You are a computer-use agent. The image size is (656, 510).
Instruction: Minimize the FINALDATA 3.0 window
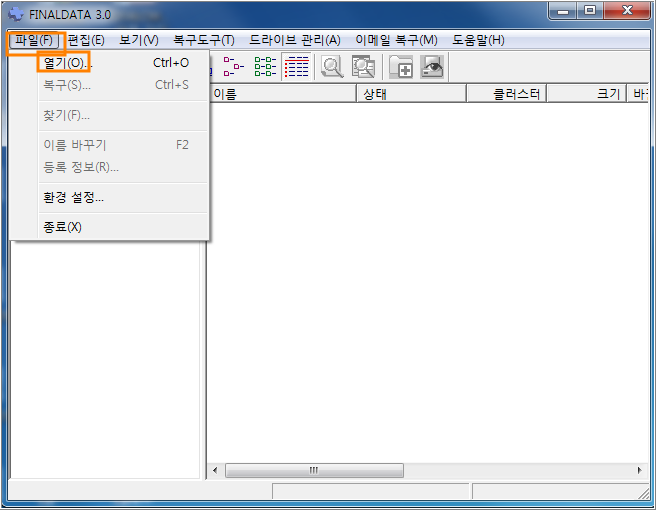563,10
